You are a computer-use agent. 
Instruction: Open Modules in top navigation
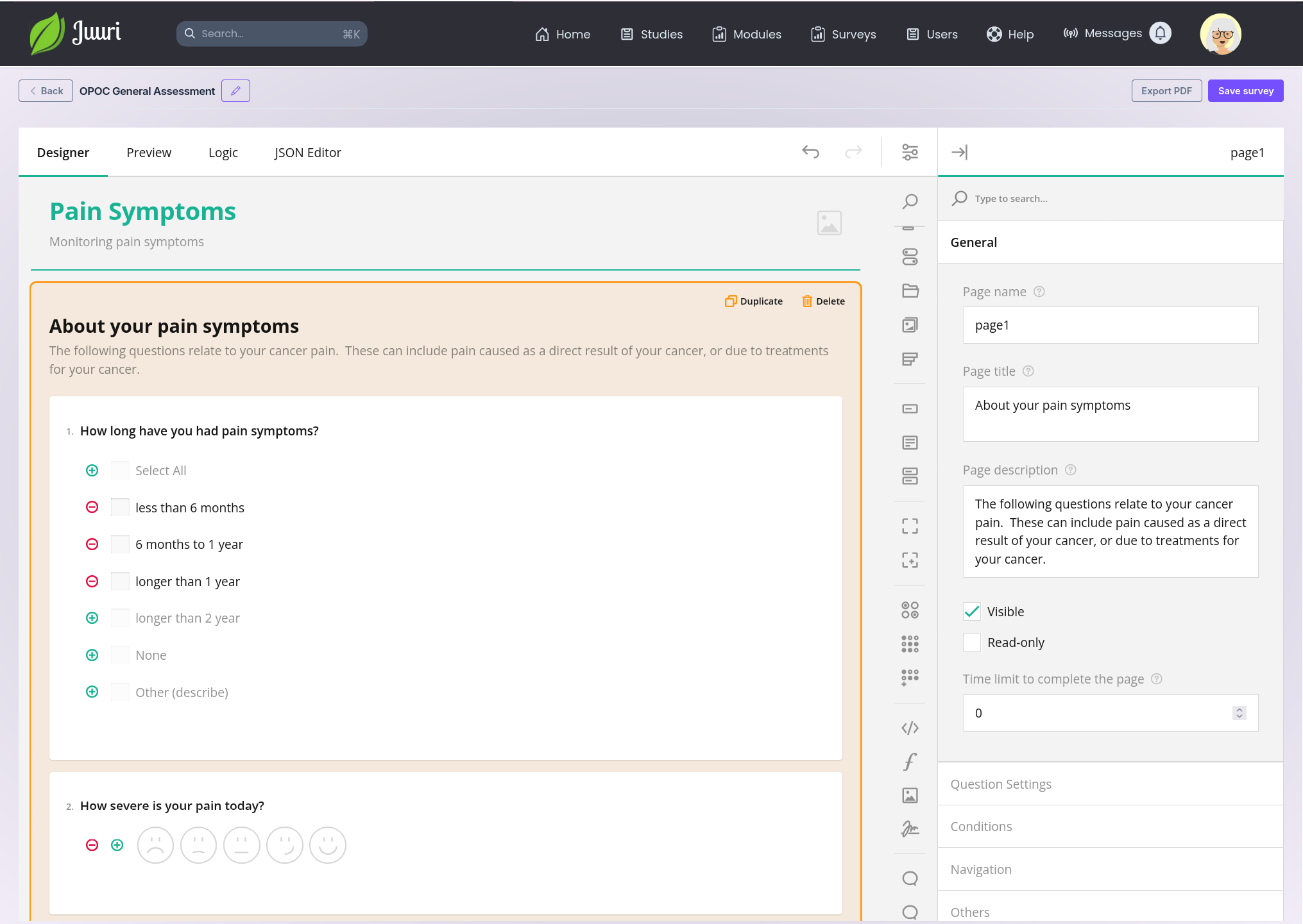747,34
